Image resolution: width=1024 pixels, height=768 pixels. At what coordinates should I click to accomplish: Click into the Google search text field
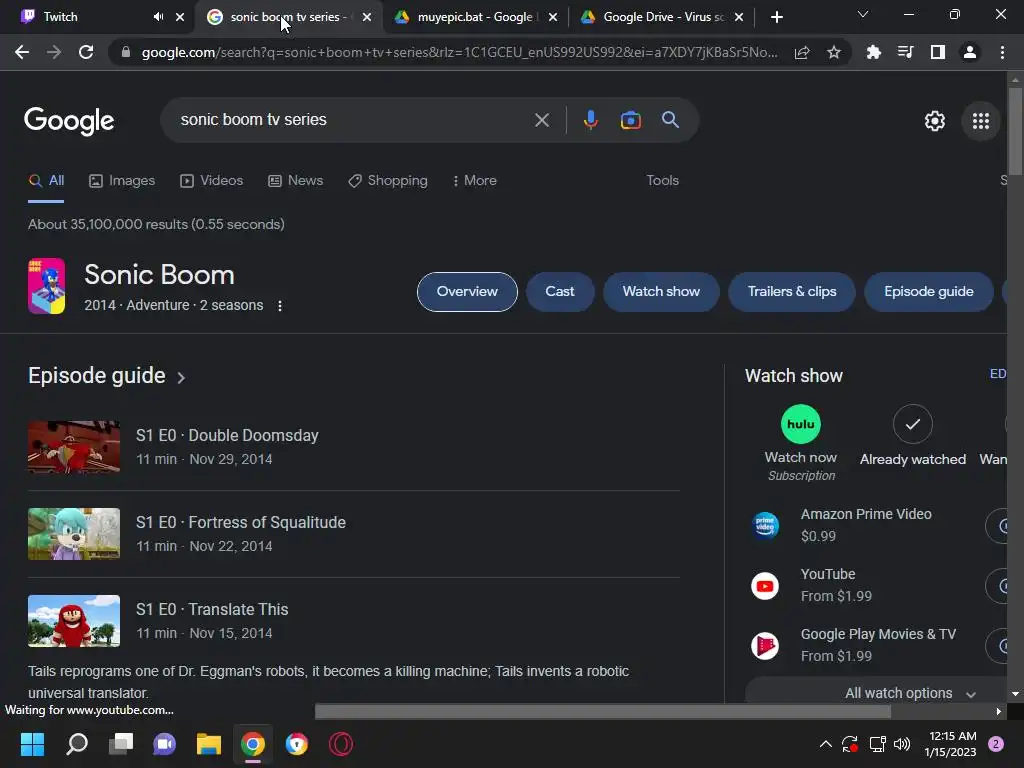click(353, 120)
